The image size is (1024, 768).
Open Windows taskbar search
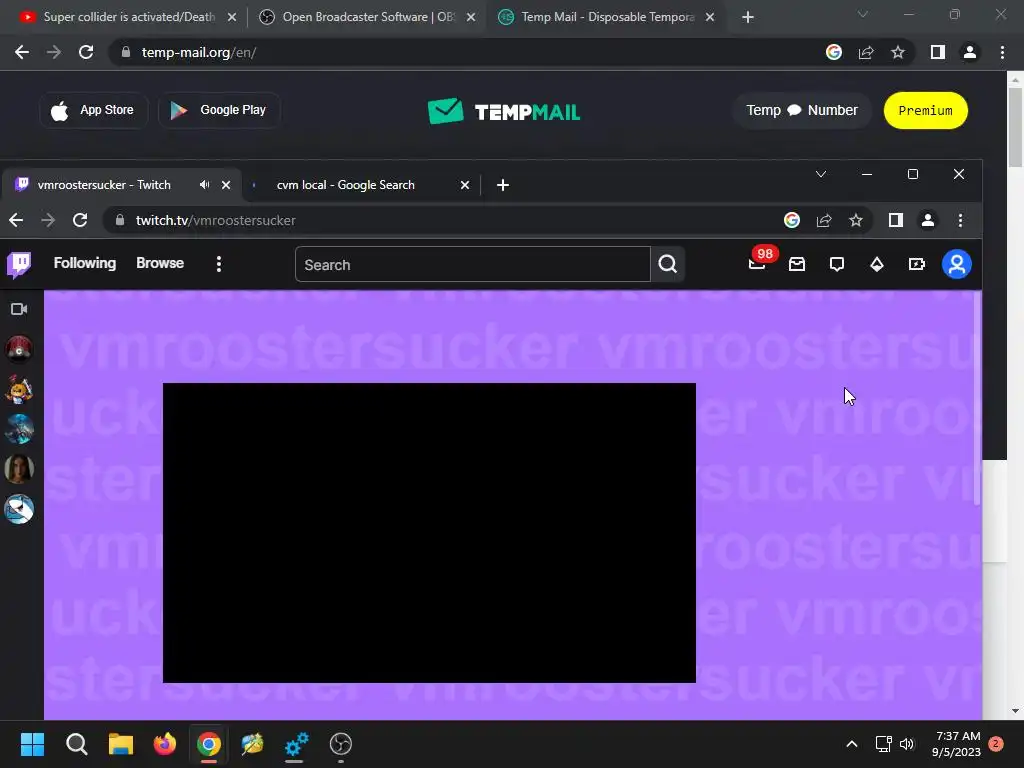(x=76, y=744)
